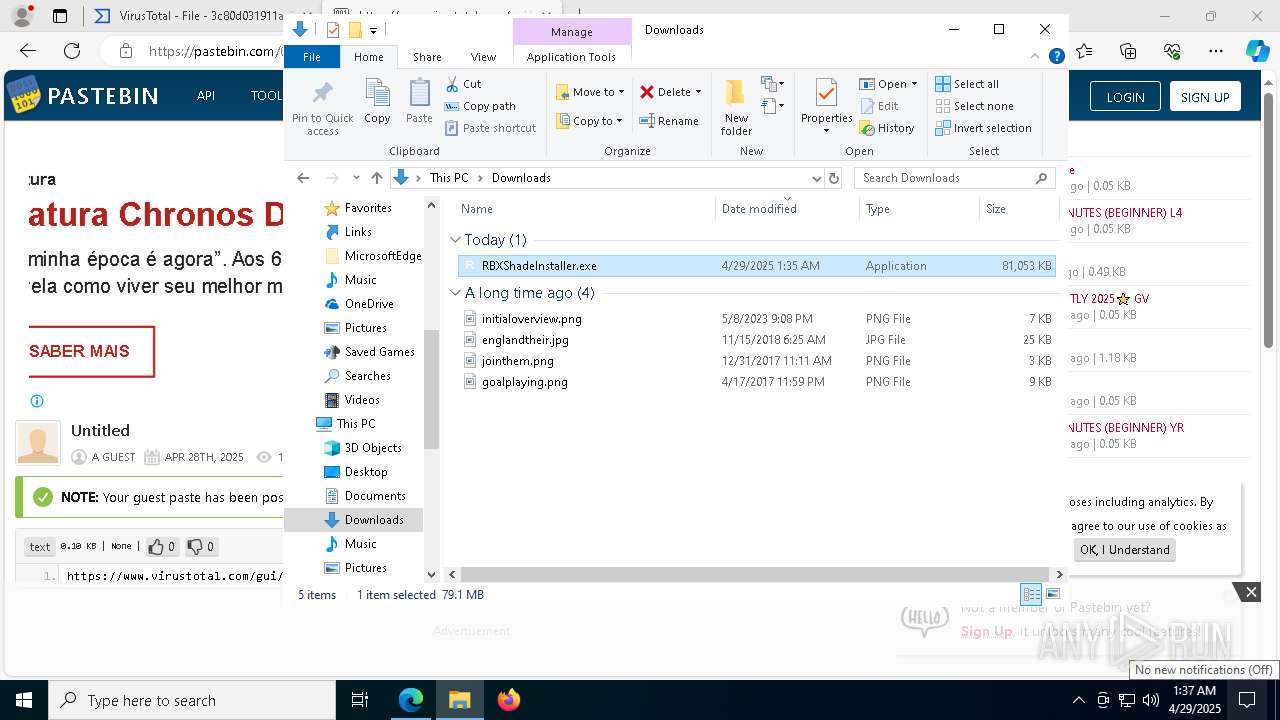Switch to Large icons view in status bar
This screenshot has width=1280, height=720.
(1052, 594)
